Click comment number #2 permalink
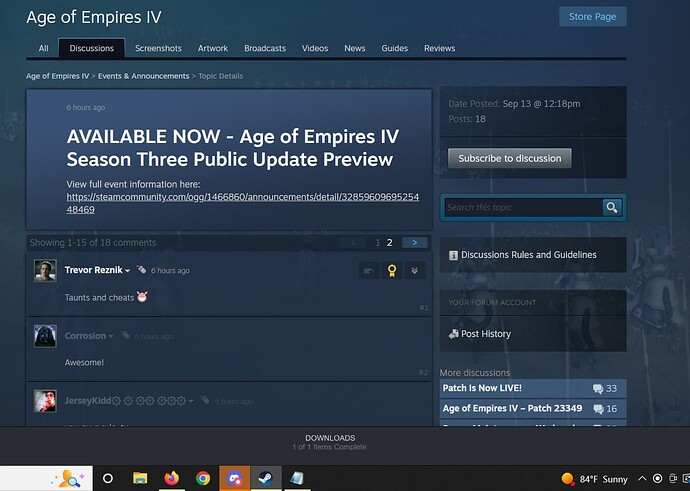This screenshot has width=690, height=491. [x=423, y=373]
